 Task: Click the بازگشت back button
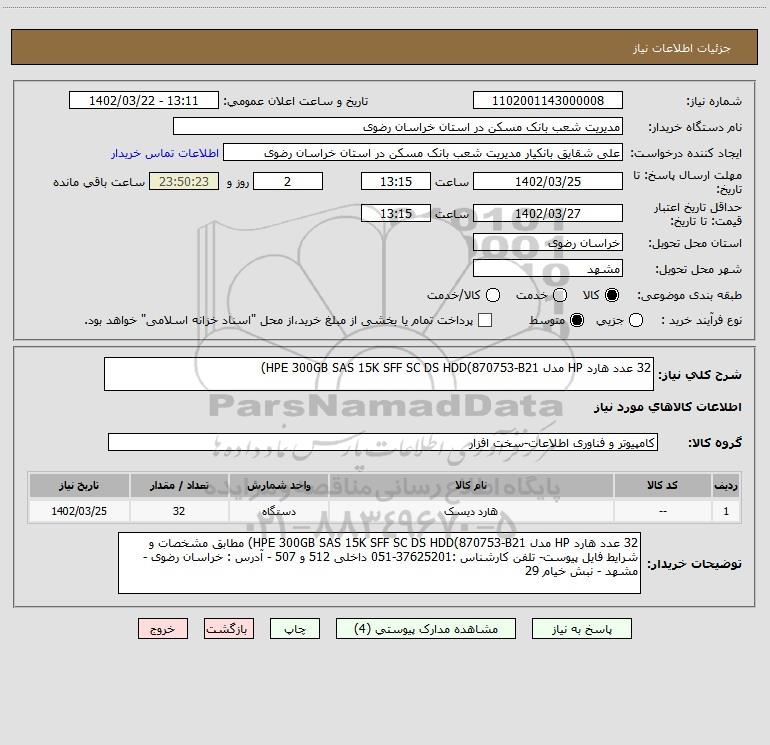229,629
